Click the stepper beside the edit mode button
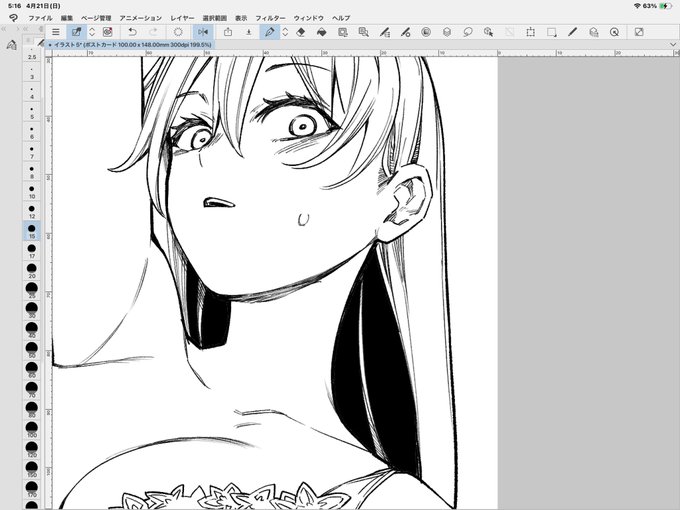 click(x=92, y=32)
